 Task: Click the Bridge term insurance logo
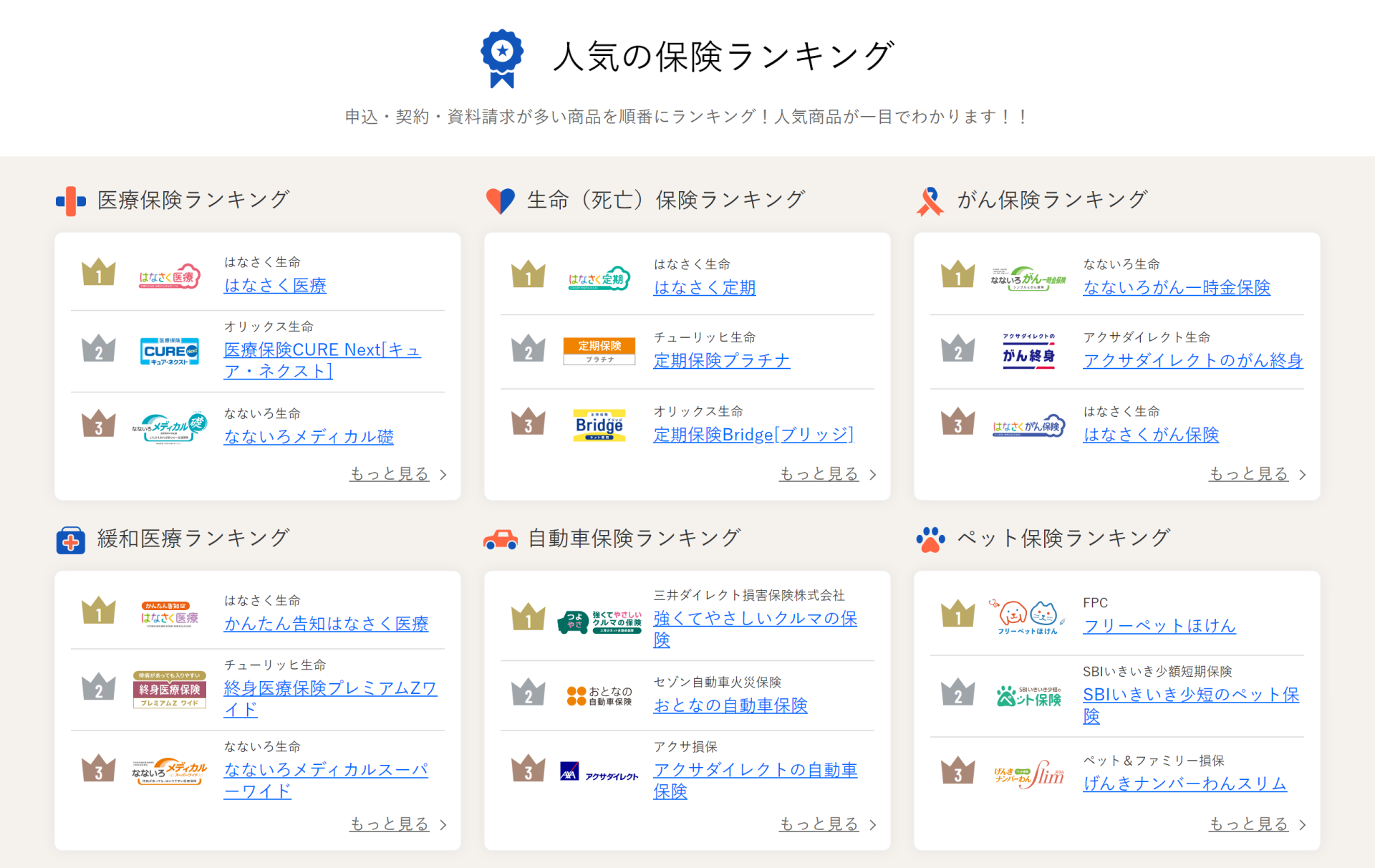pos(599,425)
